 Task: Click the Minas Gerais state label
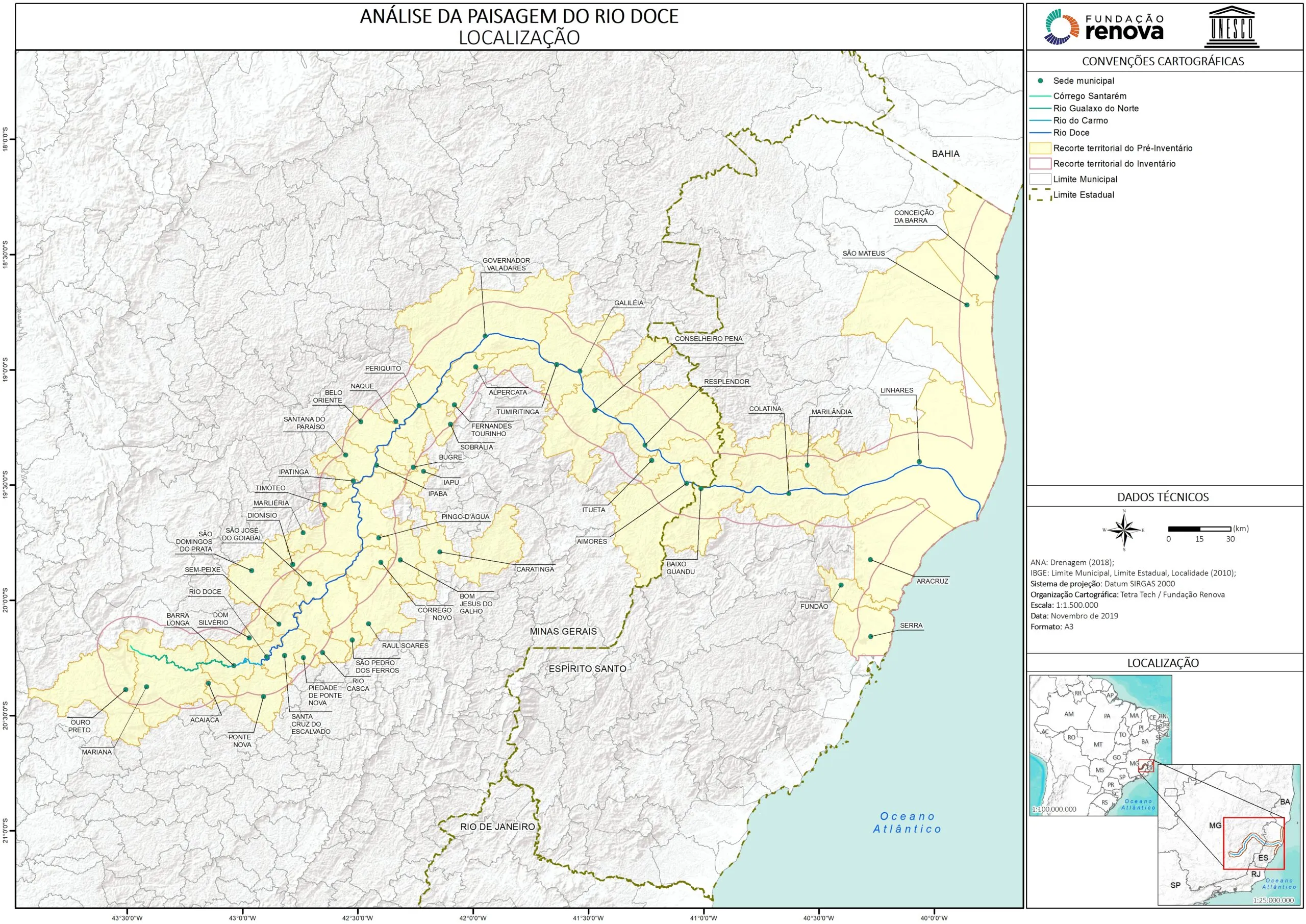tap(563, 631)
